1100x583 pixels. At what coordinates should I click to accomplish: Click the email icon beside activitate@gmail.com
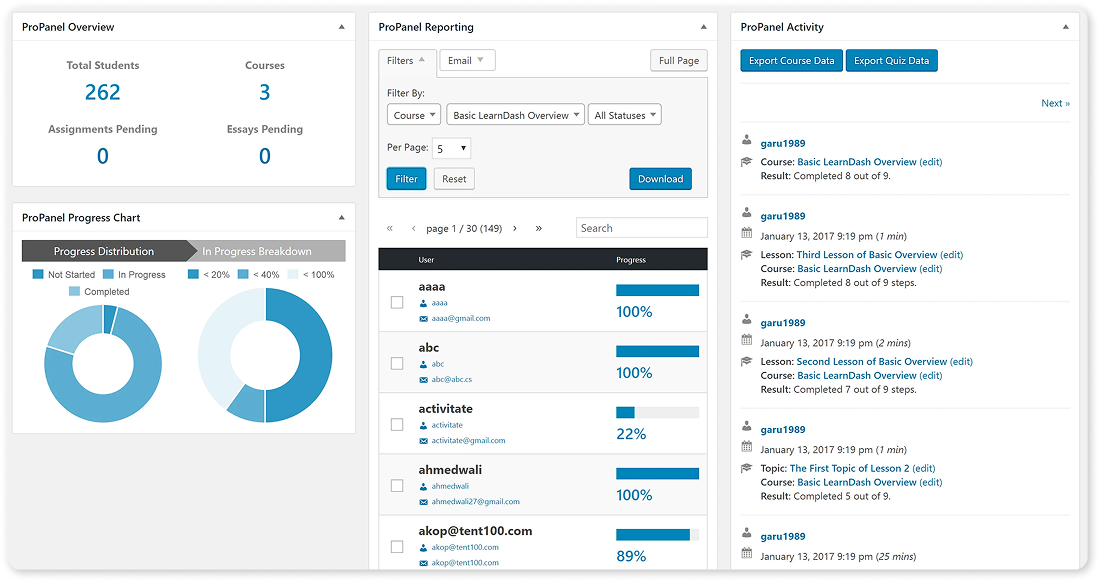tap(423, 441)
